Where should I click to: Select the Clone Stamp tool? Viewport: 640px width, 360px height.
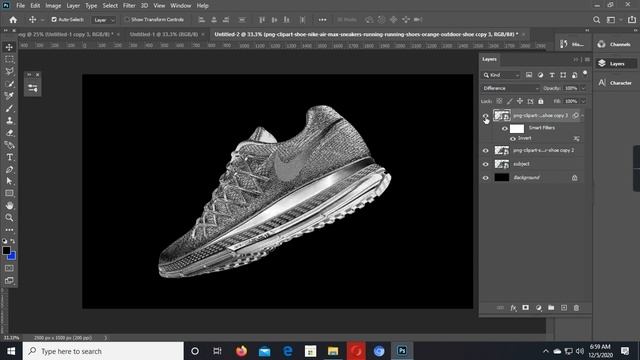(x=9, y=120)
